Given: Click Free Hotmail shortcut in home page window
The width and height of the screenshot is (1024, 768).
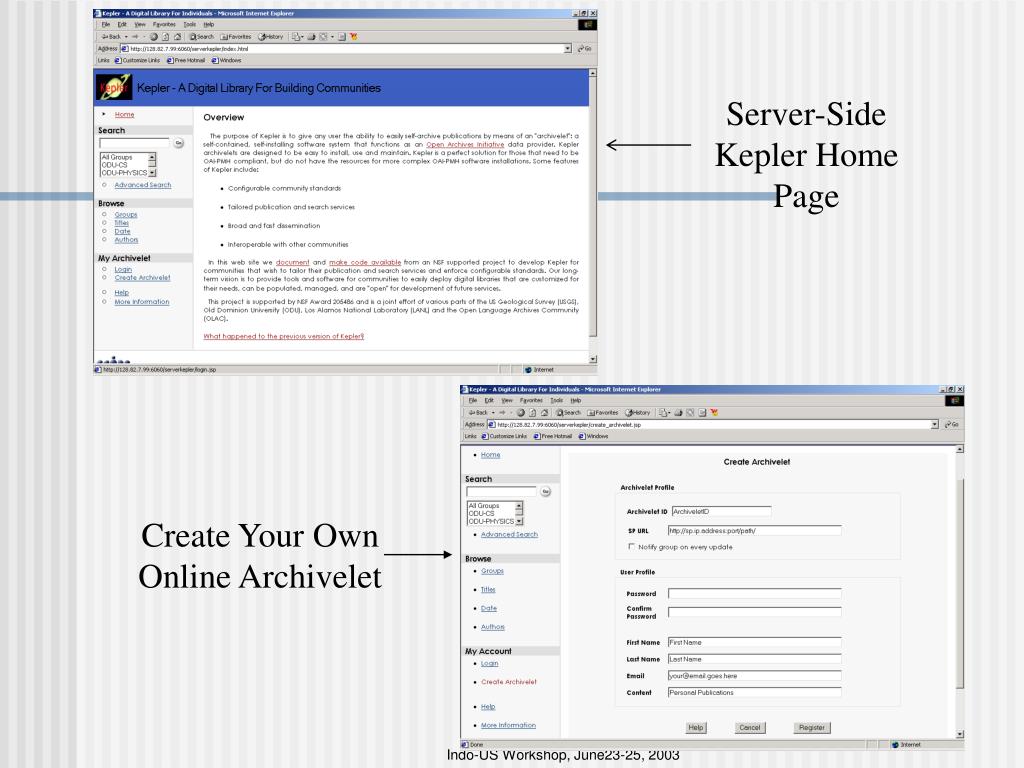Looking at the screenshot, I should click(186, 60).
